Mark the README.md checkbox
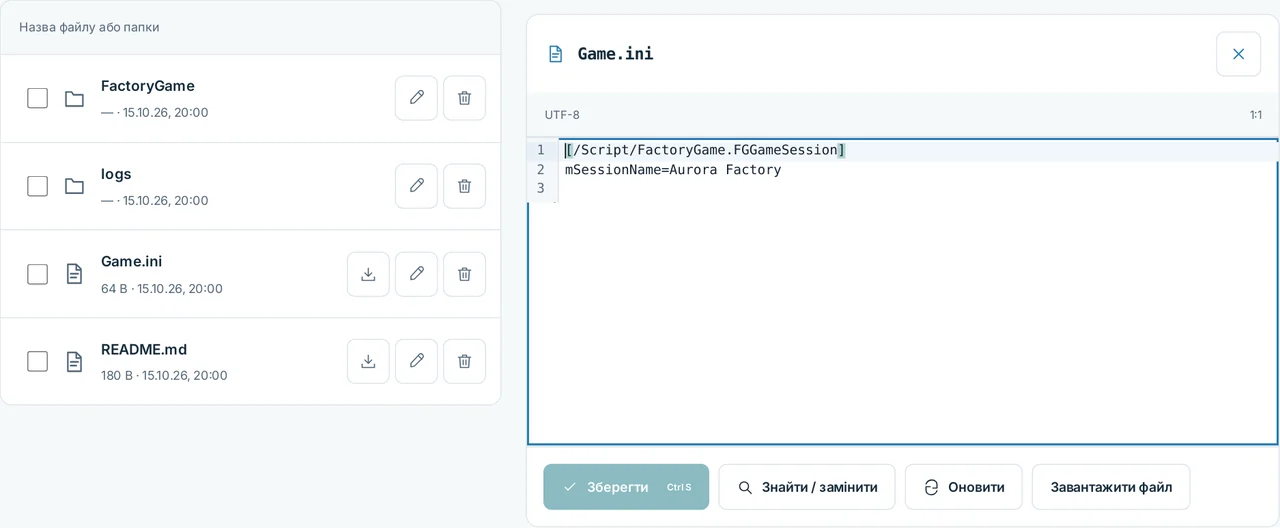 pyautogui.click(x=37, y=361)
